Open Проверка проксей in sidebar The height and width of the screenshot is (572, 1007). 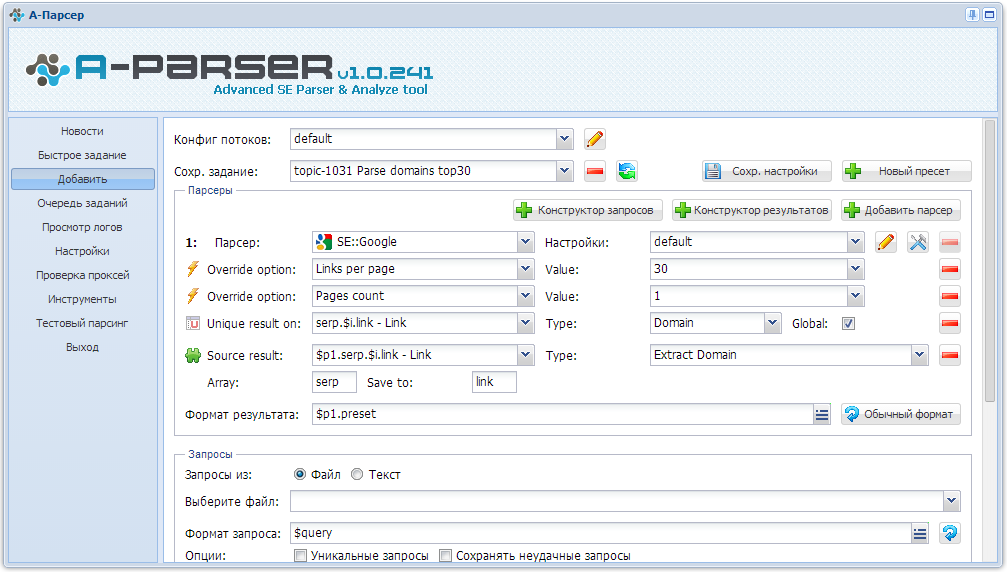click(x=82, y=275)
